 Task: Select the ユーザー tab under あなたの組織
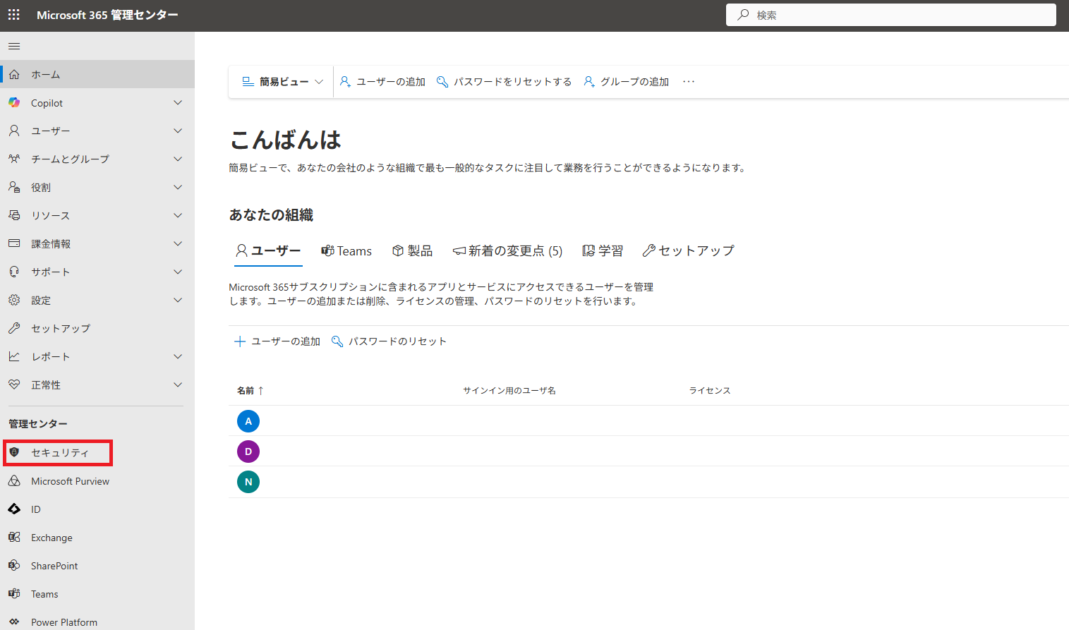pyautogui.click(x=268, y=251)
